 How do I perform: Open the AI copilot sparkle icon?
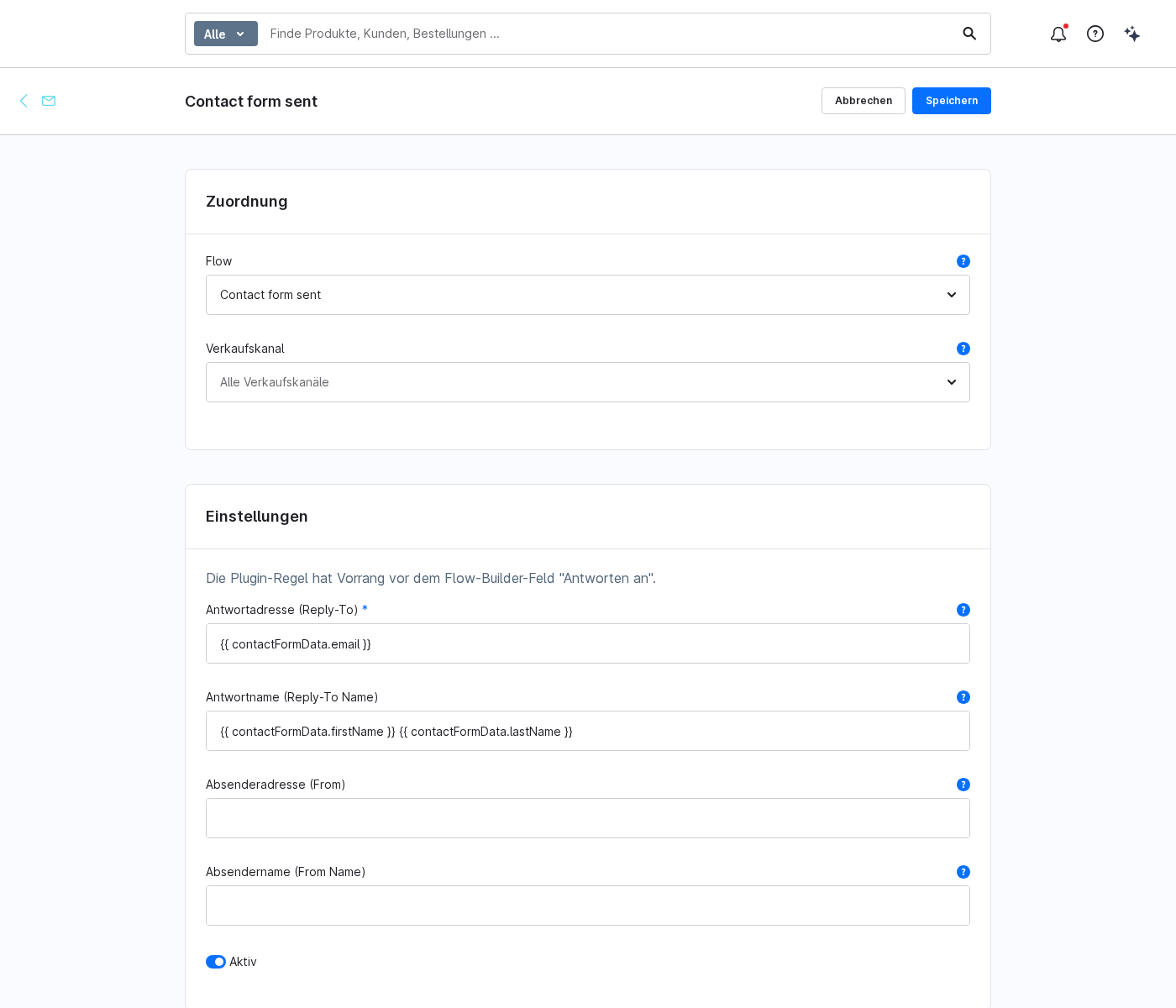(x=1132, y=34)
